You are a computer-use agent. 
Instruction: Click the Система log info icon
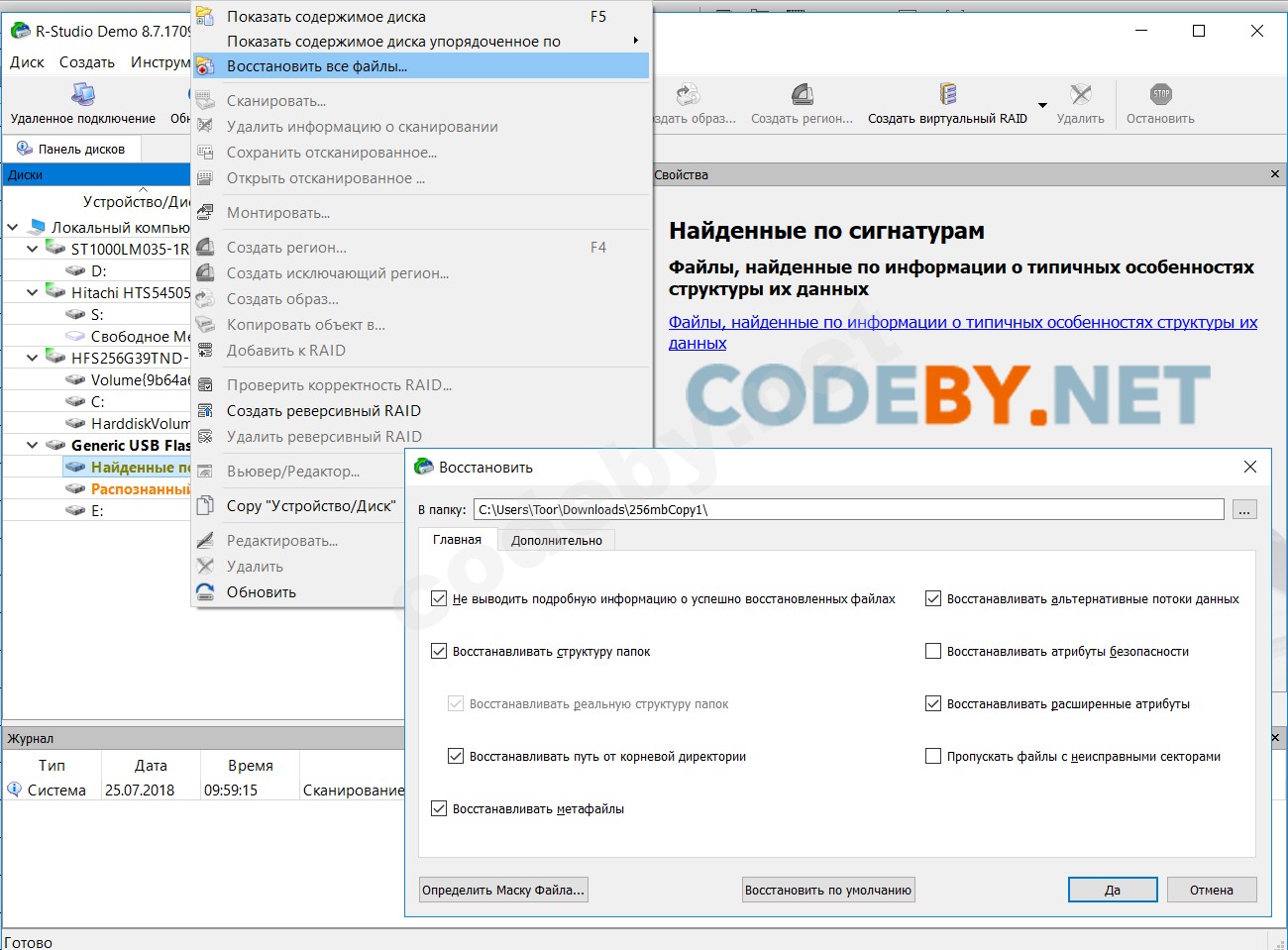14,790
